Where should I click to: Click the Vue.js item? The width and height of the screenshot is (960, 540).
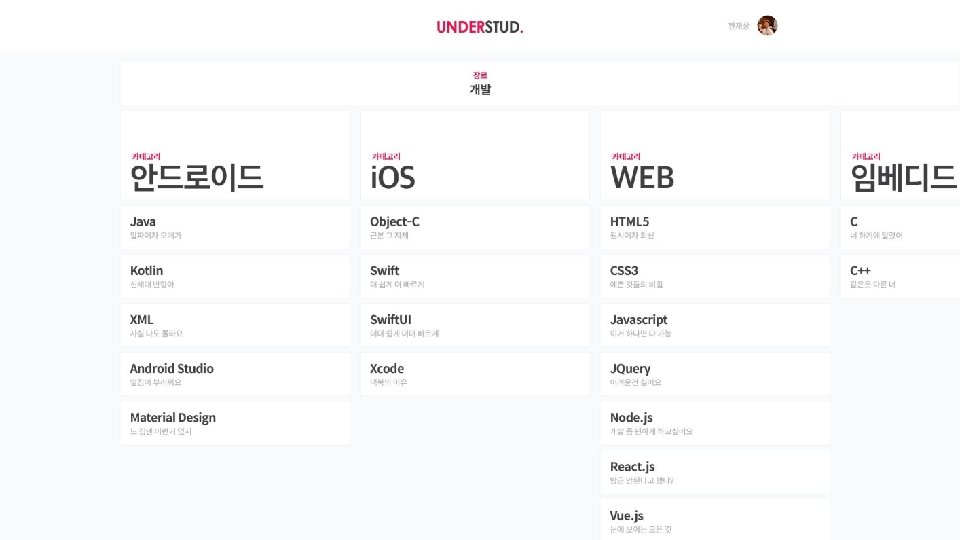click(x=715, y=520)
